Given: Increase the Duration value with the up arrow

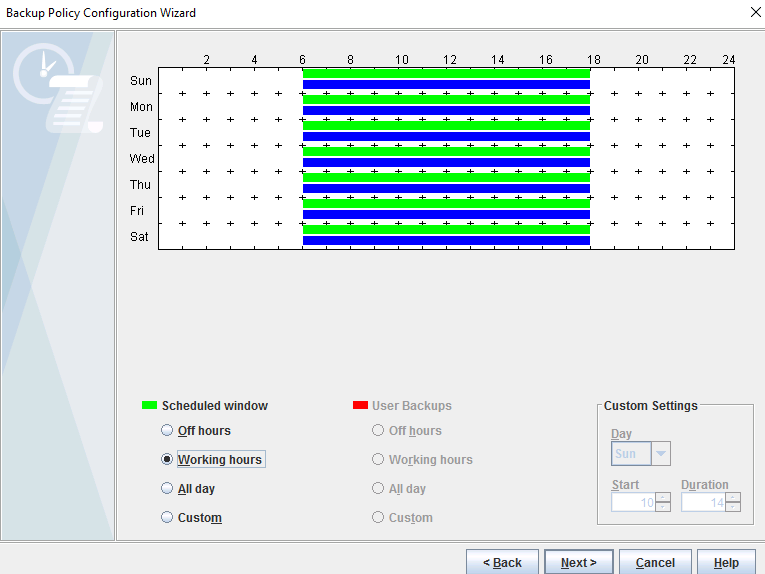Looking at the screenshot, I should coord(733,497).
